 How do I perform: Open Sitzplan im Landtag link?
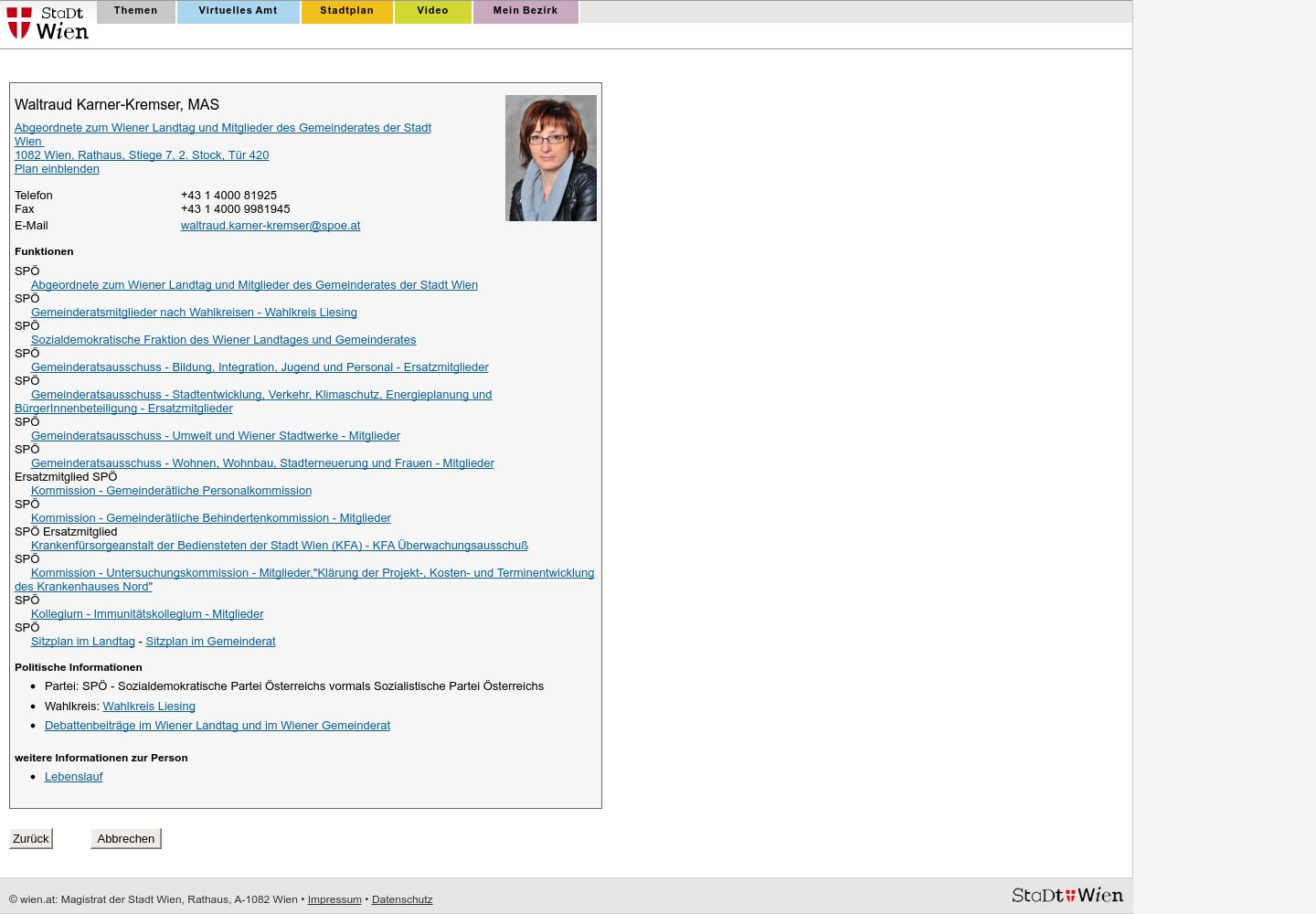(83, 642)
